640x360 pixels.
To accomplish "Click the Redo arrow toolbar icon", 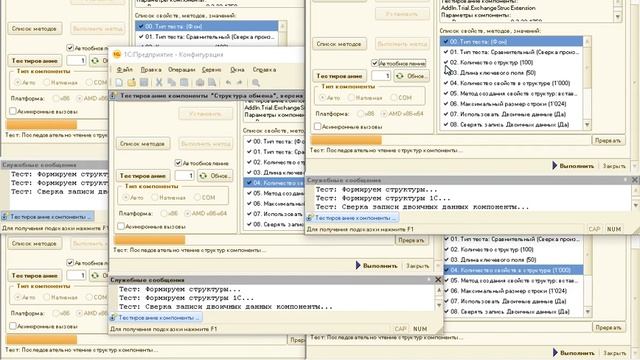I will click(240, 82).
